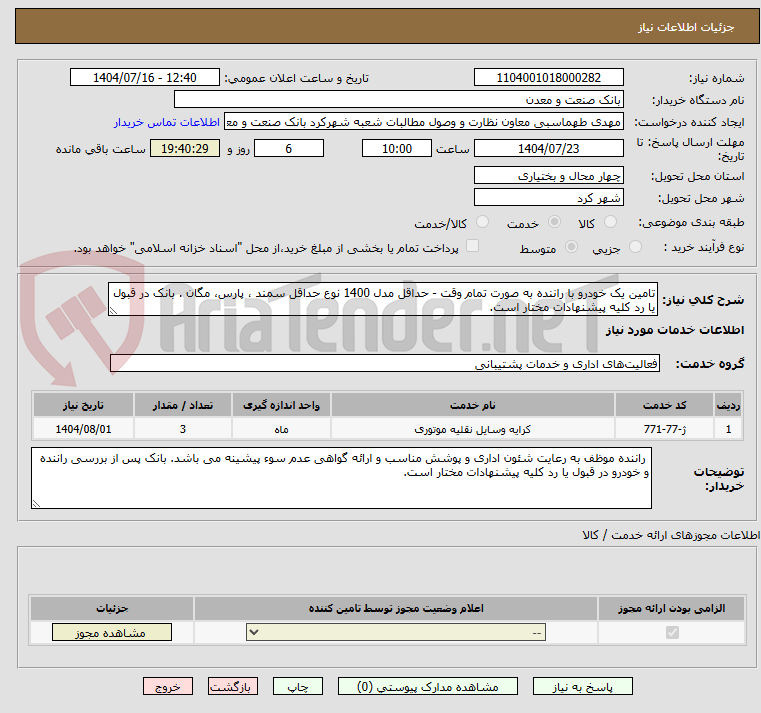Click the اطلاعات خدمات مورد نیاز heading
The image size is (761, 713).
[x=674, y=330]
